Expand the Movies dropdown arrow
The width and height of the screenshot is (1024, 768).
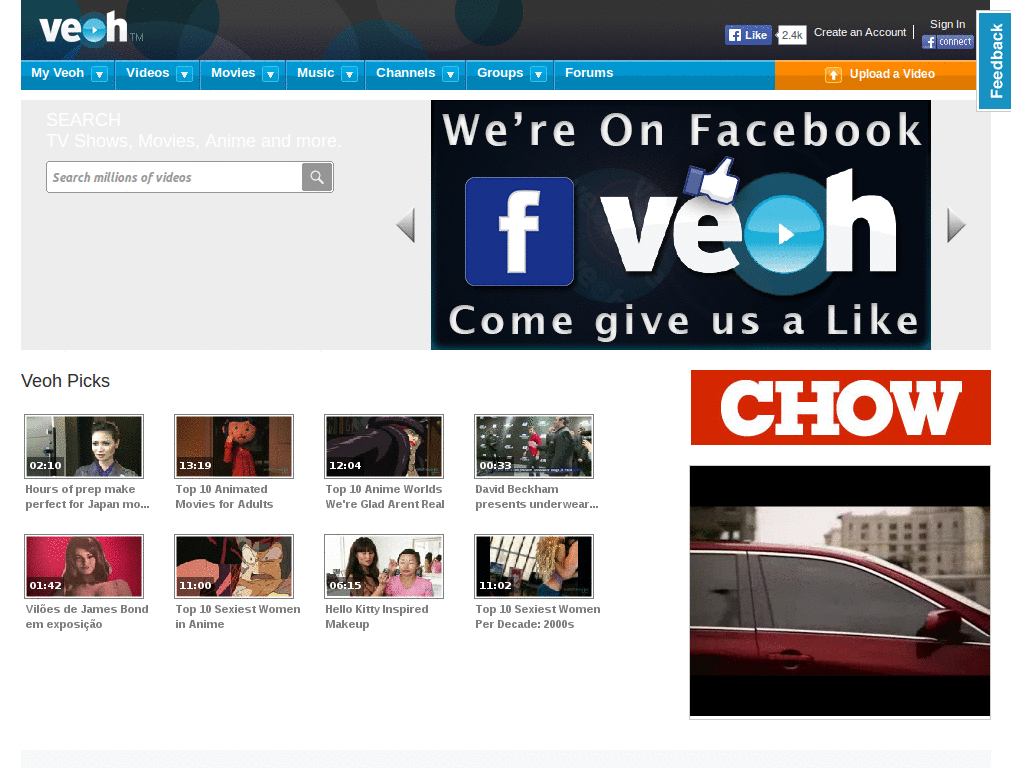tap(270, 74)
